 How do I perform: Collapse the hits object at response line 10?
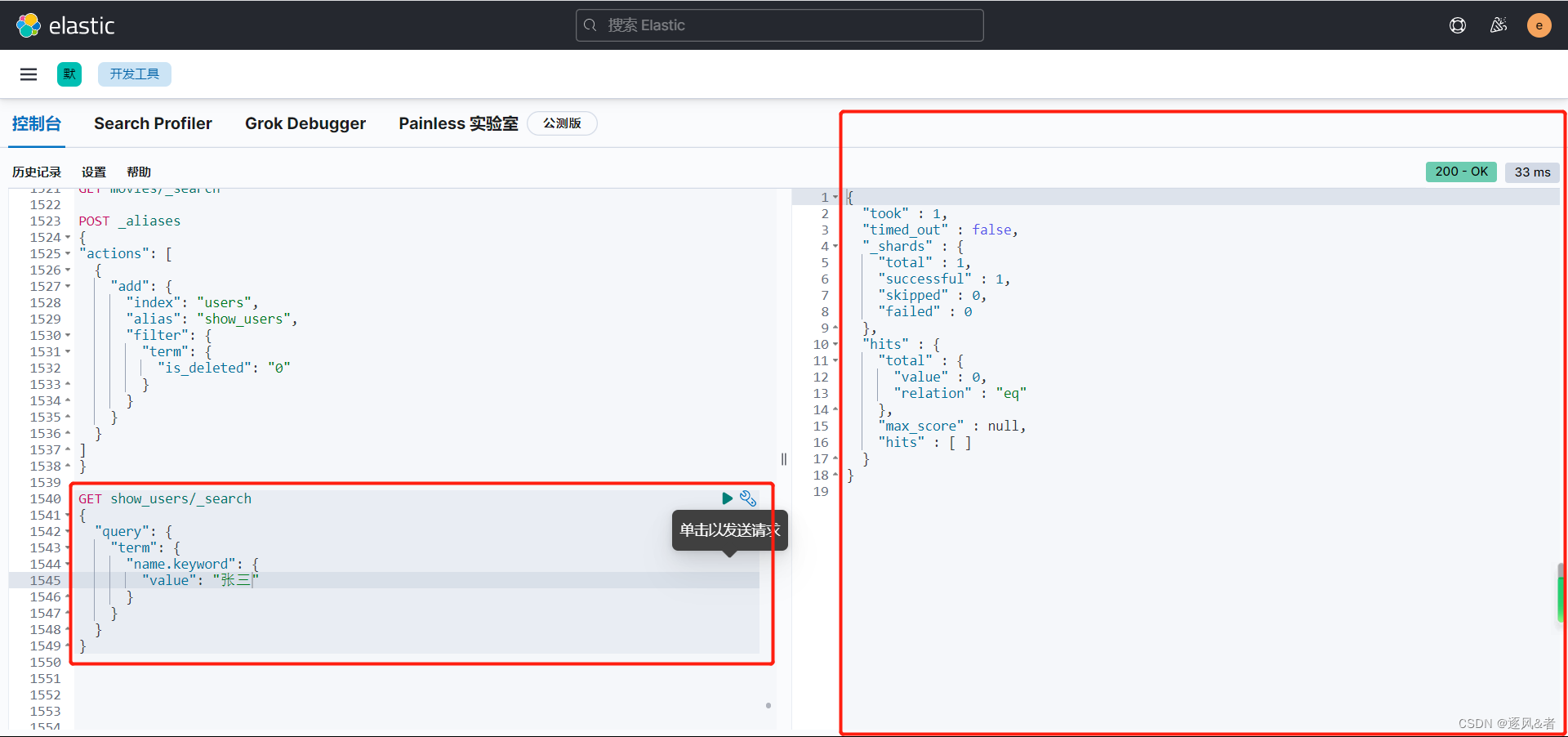835,344
